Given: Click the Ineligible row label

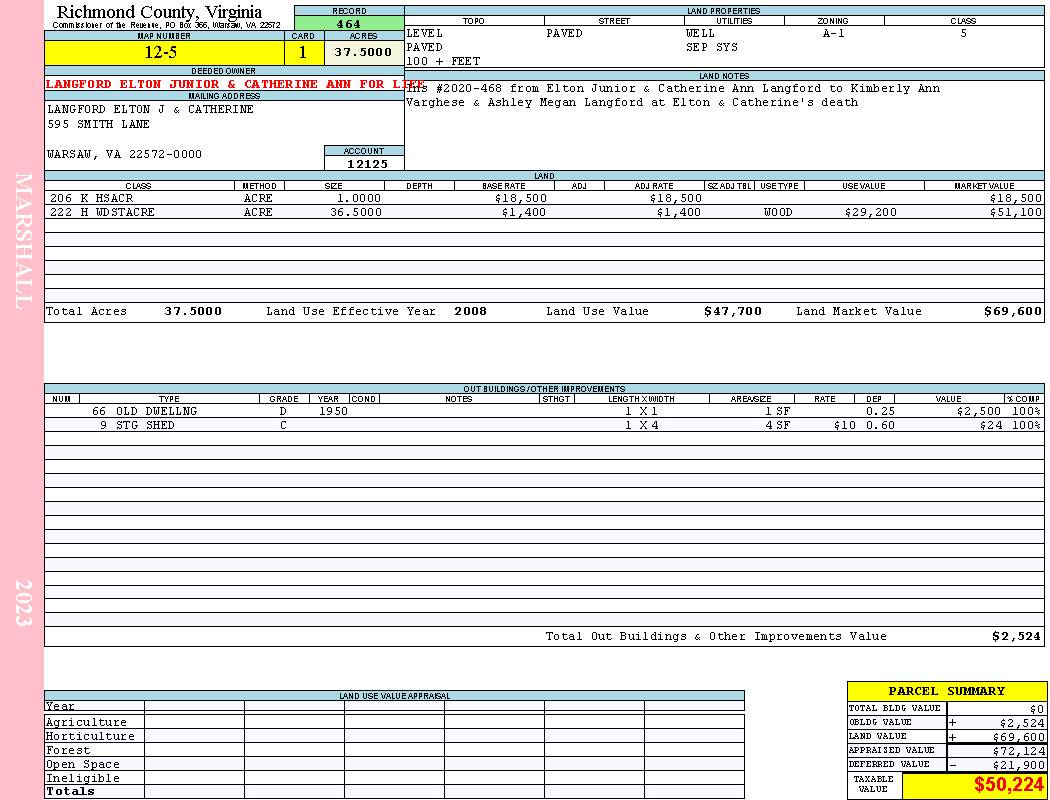Looking at the screenshot, I should point(83,779).
